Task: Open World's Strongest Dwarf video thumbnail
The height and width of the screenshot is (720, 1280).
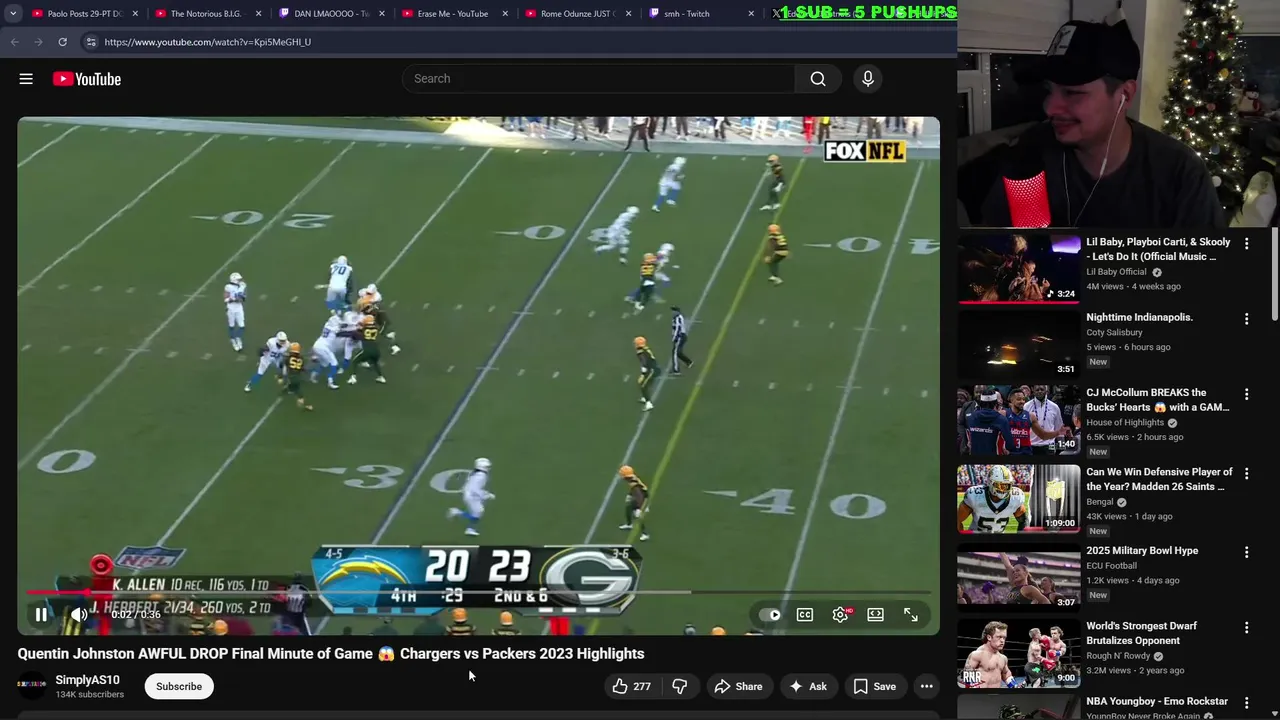Action: tap(1019, 654)
